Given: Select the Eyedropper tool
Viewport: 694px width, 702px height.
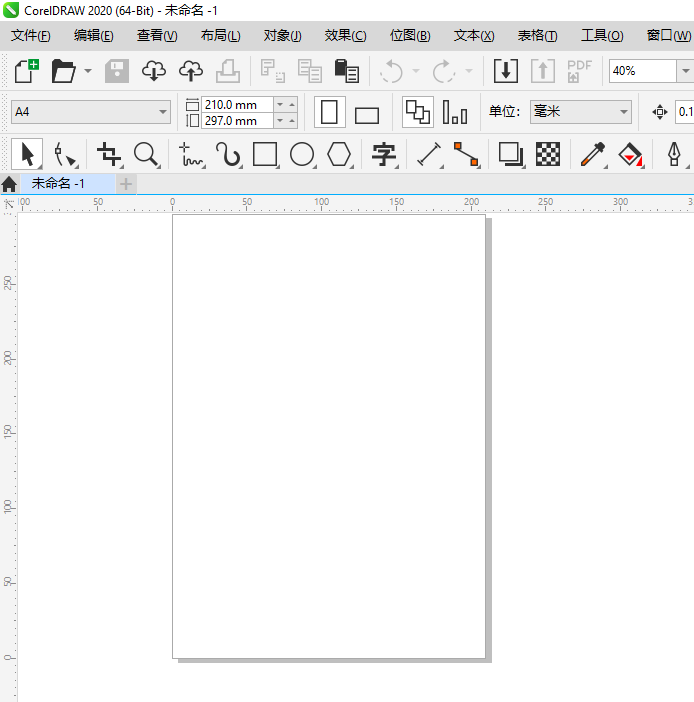Looking at the screenshot, I should tap(593, 154).
